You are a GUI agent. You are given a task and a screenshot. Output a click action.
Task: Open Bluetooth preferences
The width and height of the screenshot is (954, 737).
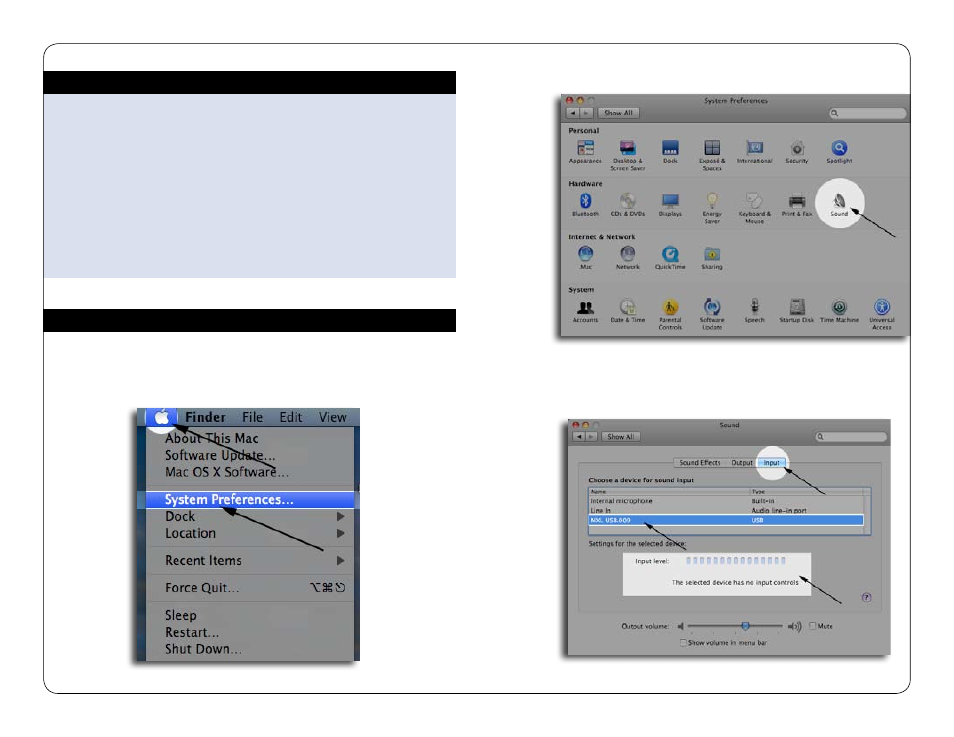click(585, 204)
